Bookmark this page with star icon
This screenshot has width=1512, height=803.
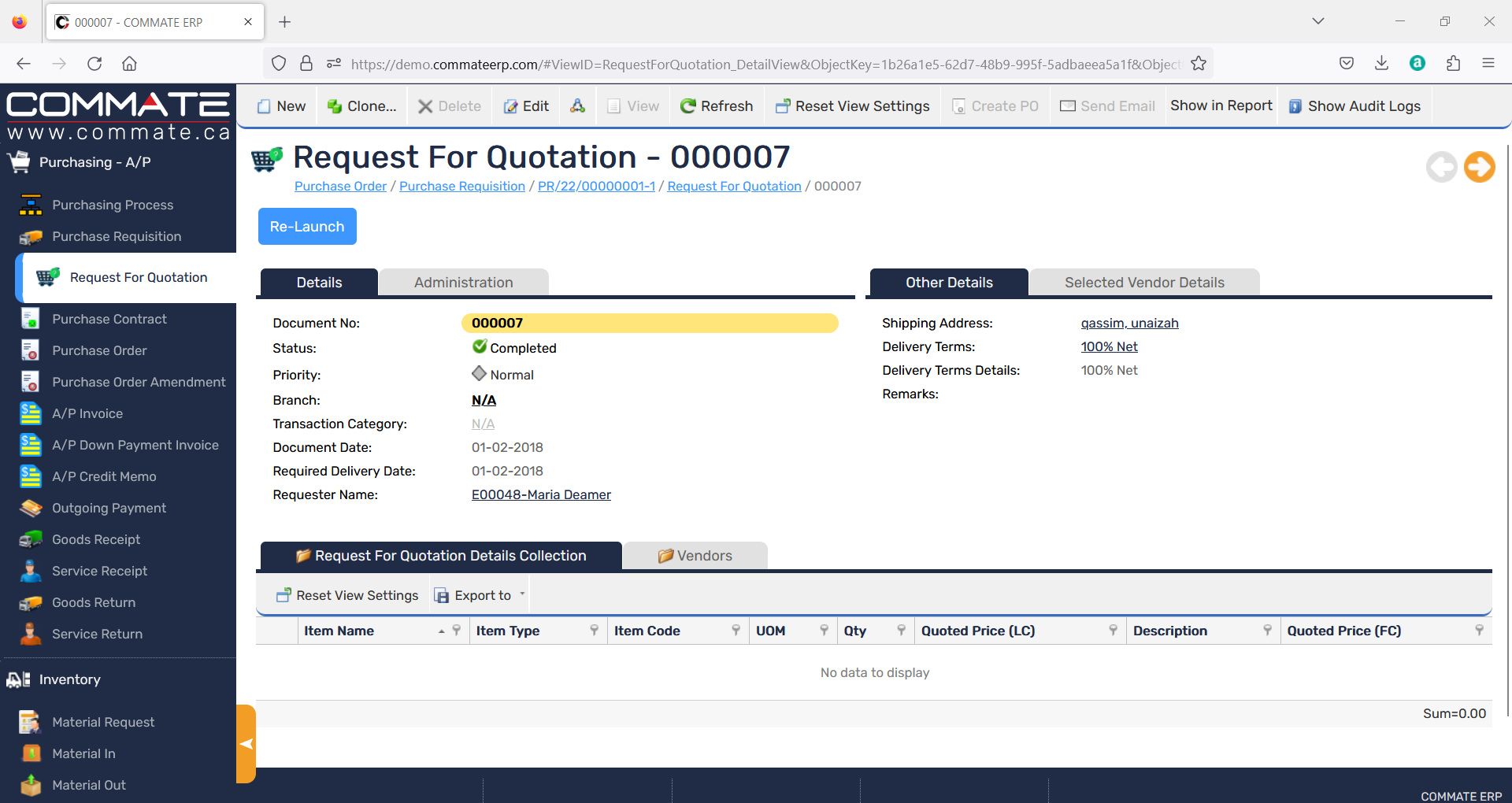[x=1199, y=64]
